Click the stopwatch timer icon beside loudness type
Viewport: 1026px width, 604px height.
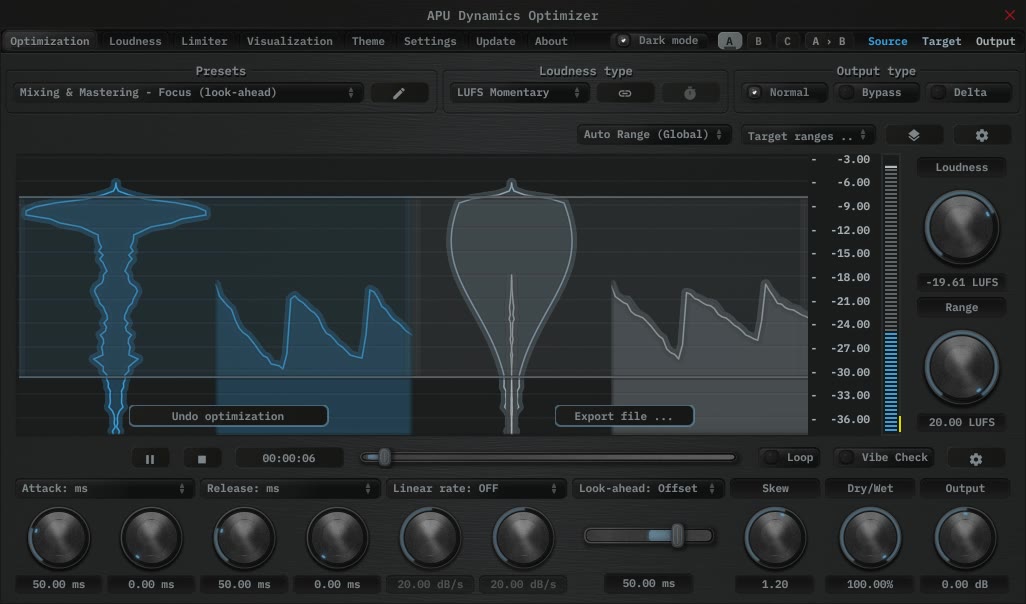[690, 93]
